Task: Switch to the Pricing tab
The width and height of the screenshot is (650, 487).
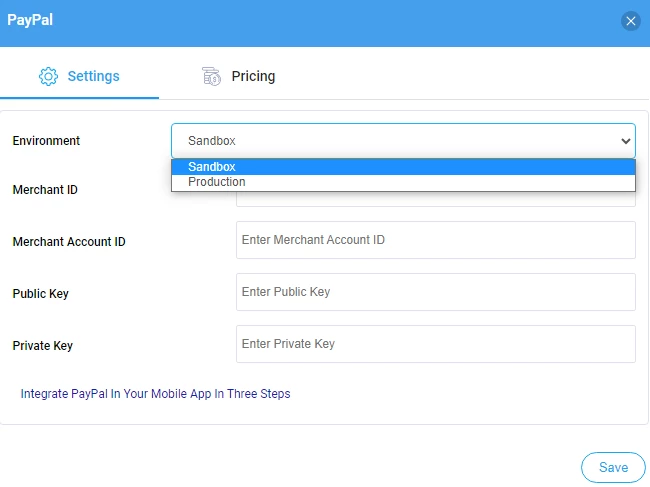Action: coord(238,76)
